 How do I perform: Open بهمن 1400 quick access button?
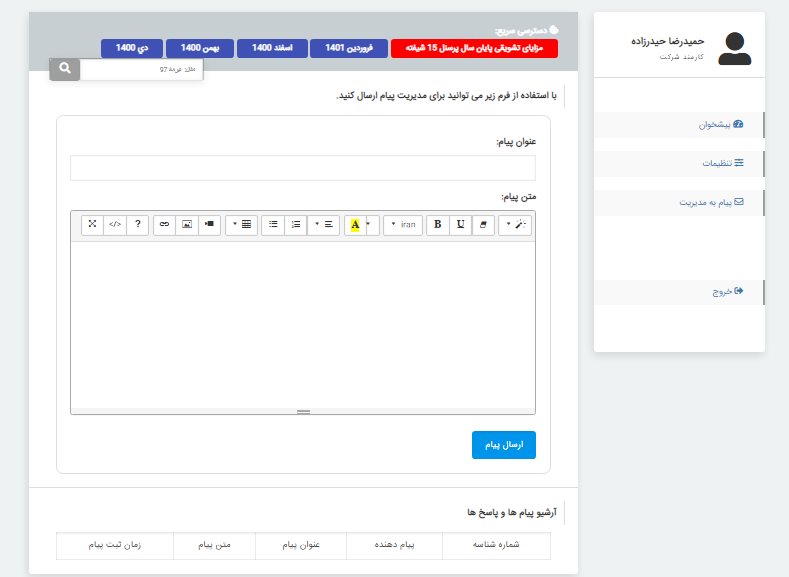click(200, 48)
